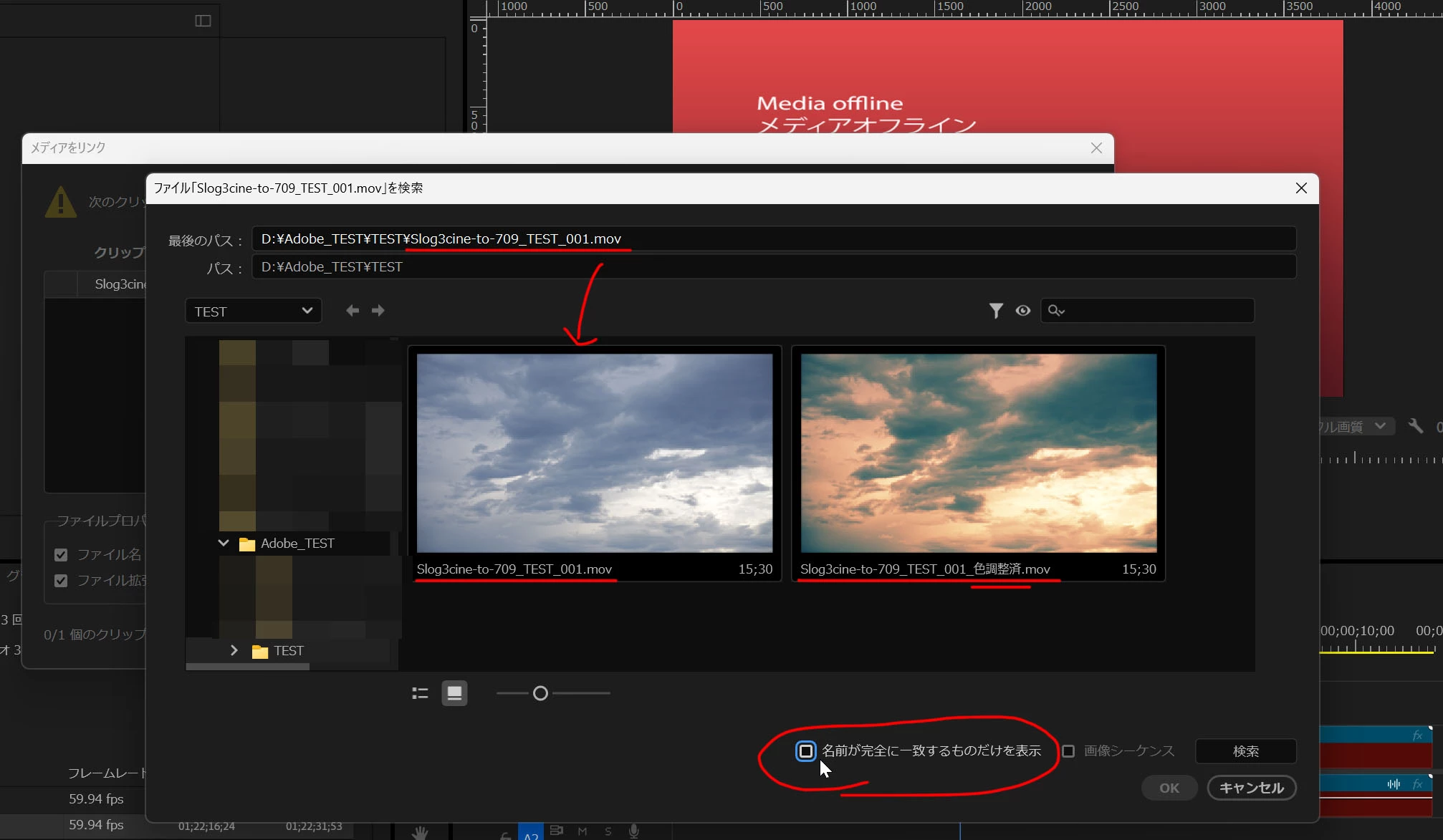The height and width of the screenshot is (840, 1443).
Task: Collapse the Adobe_TEST folder
Action: (x=224, y=544)
